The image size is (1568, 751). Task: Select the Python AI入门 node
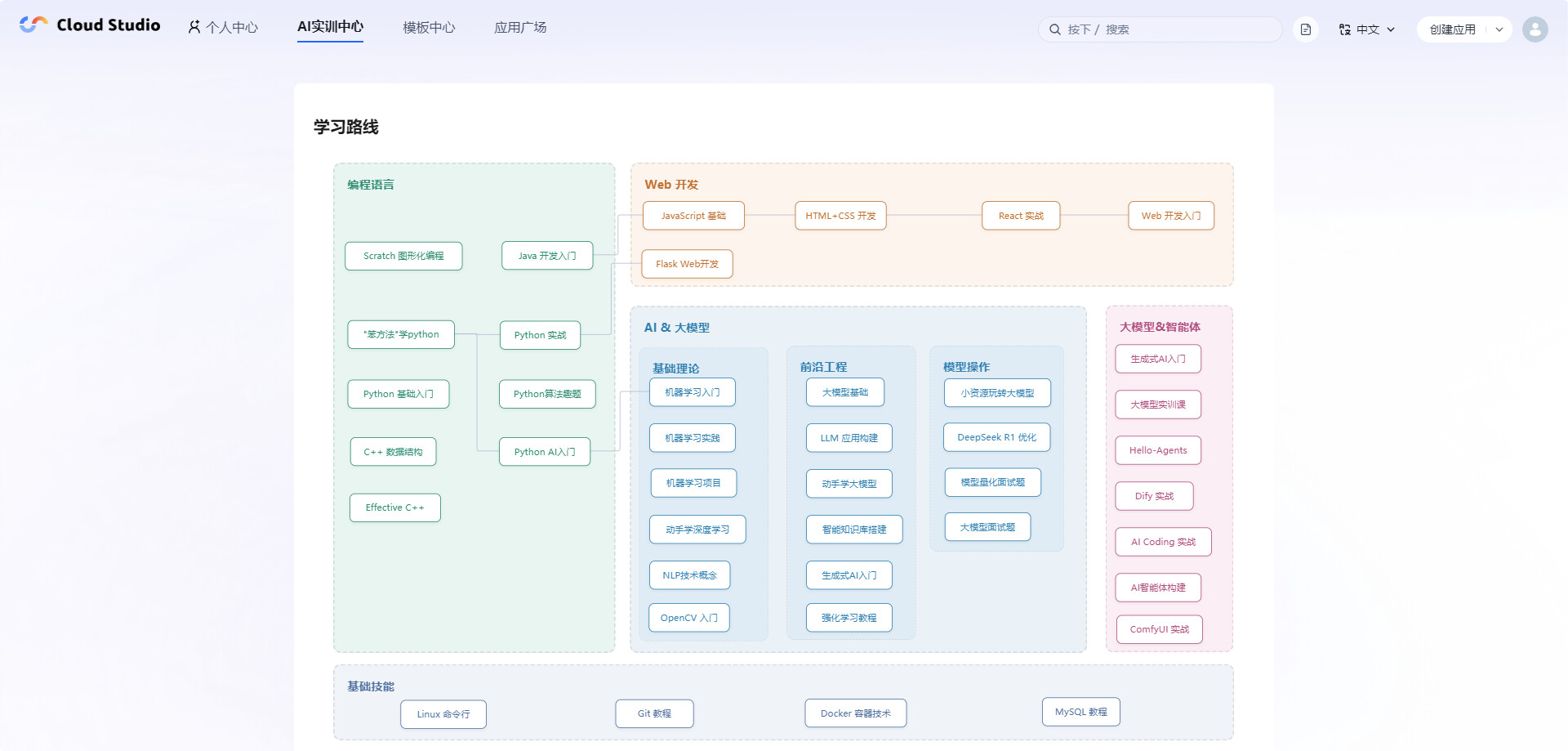pyautogui.click(x=545, y=452)
